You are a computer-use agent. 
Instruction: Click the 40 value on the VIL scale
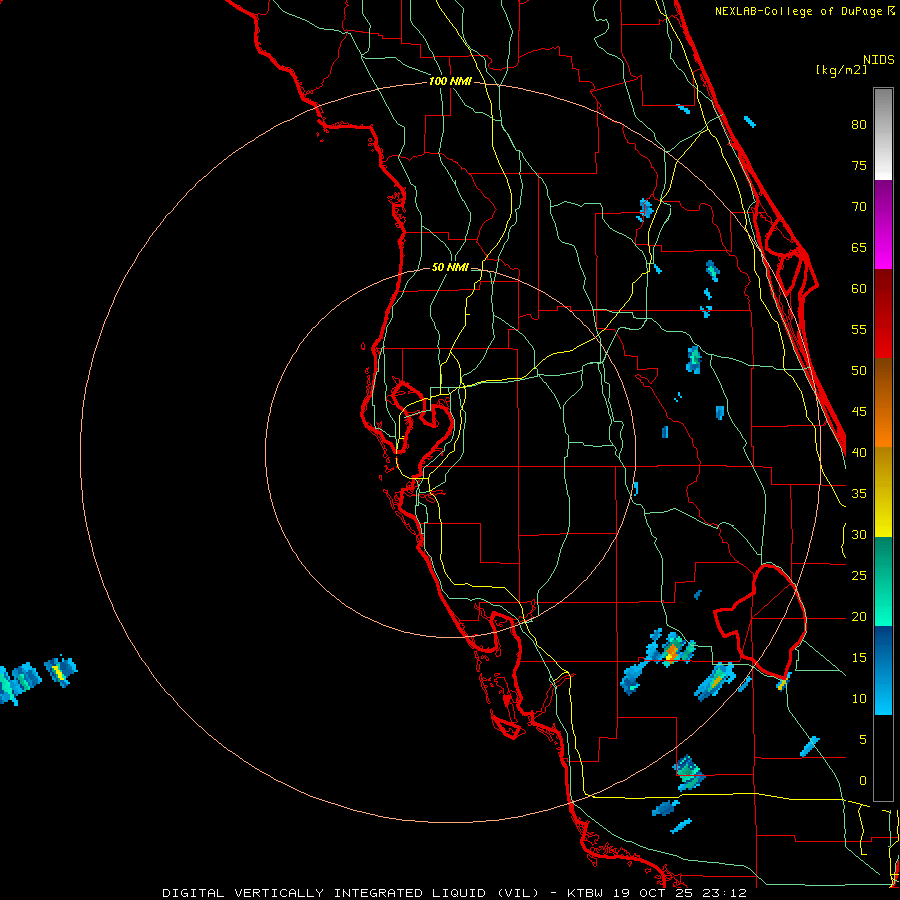point(859,453)
